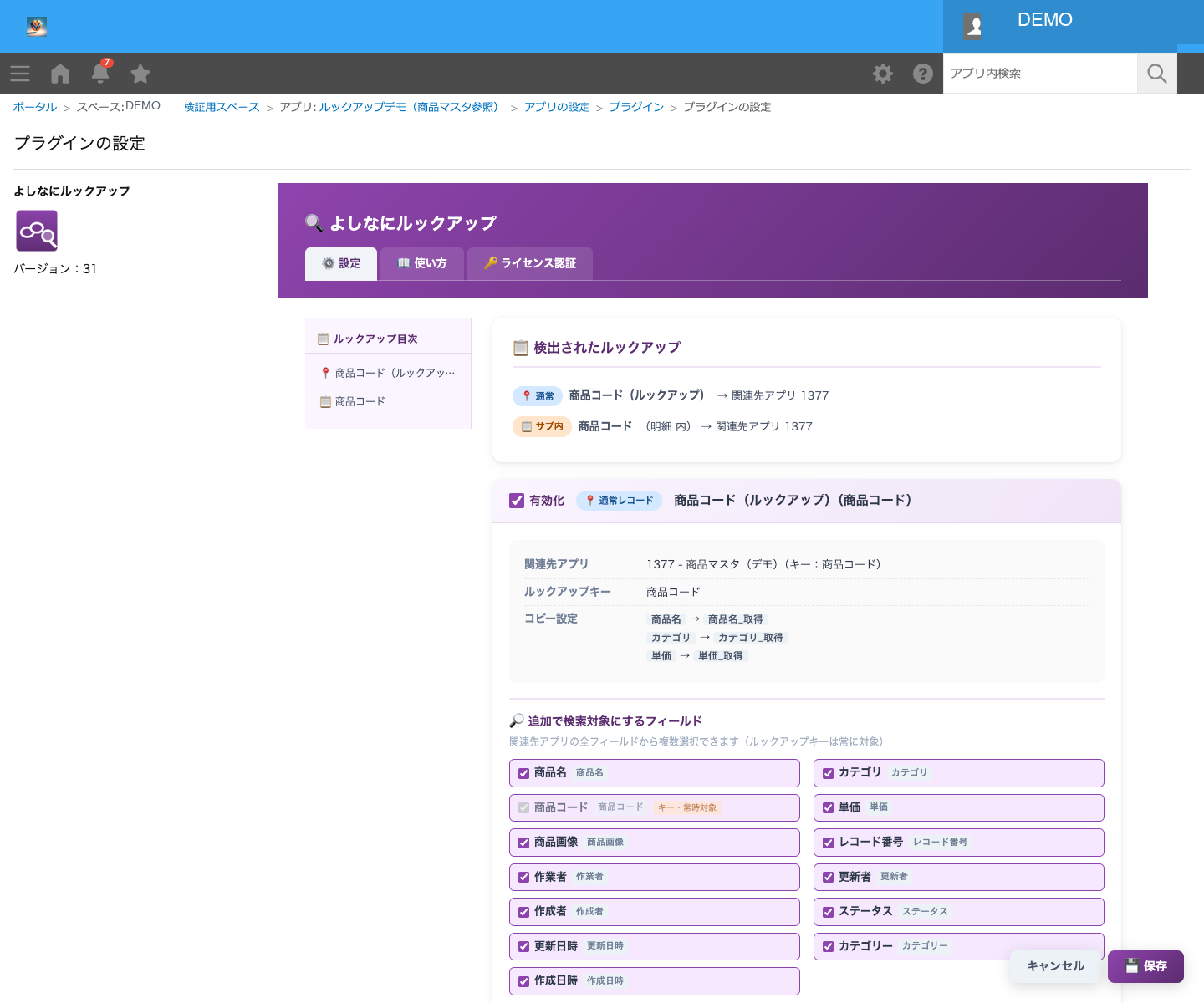Uncheck the 更新者 search field
This screenshot has width=1204, height=1003.
[x=828, y=877]
